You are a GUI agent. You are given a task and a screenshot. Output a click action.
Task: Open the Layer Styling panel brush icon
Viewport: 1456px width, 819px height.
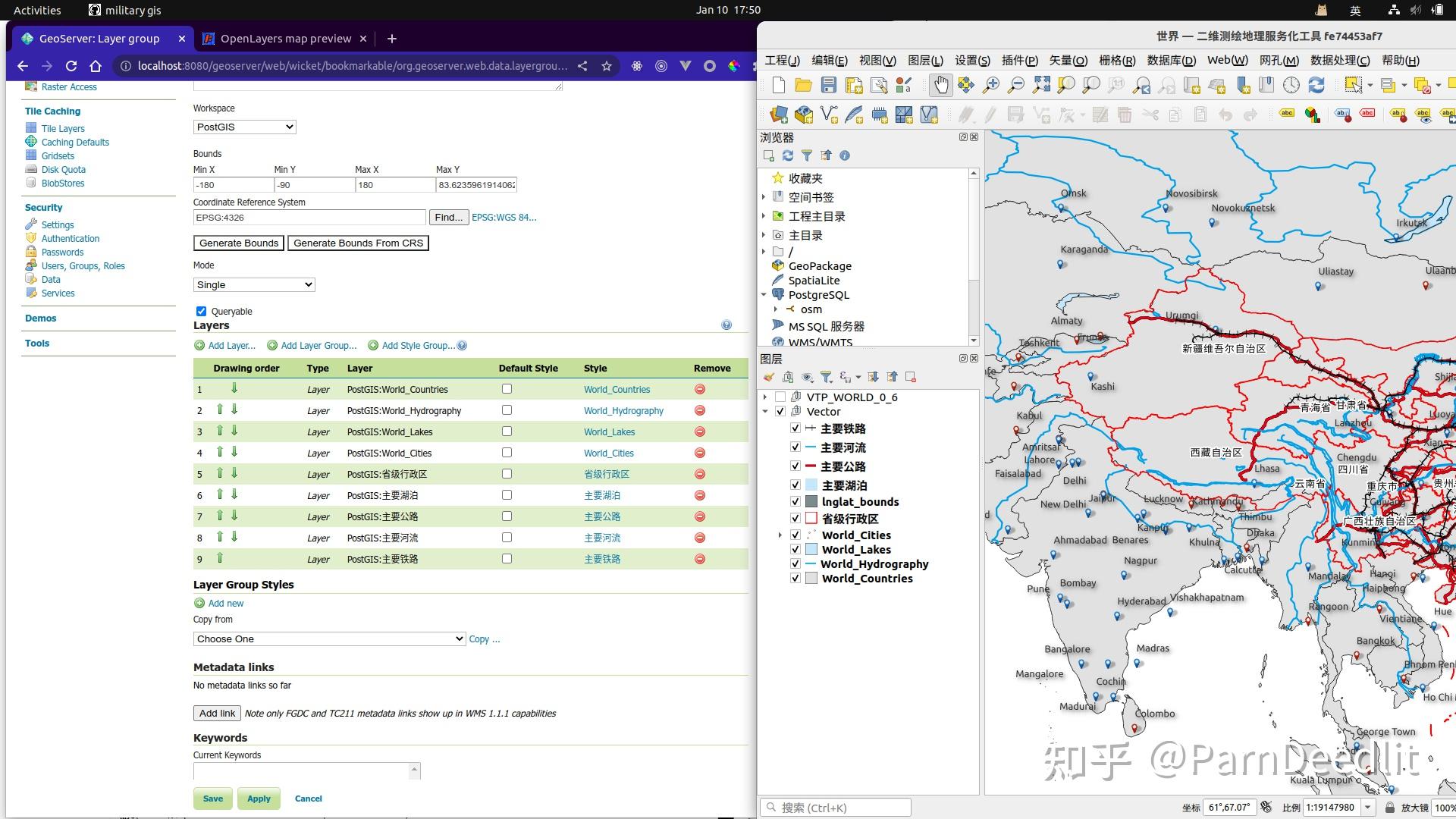(769, 377)
